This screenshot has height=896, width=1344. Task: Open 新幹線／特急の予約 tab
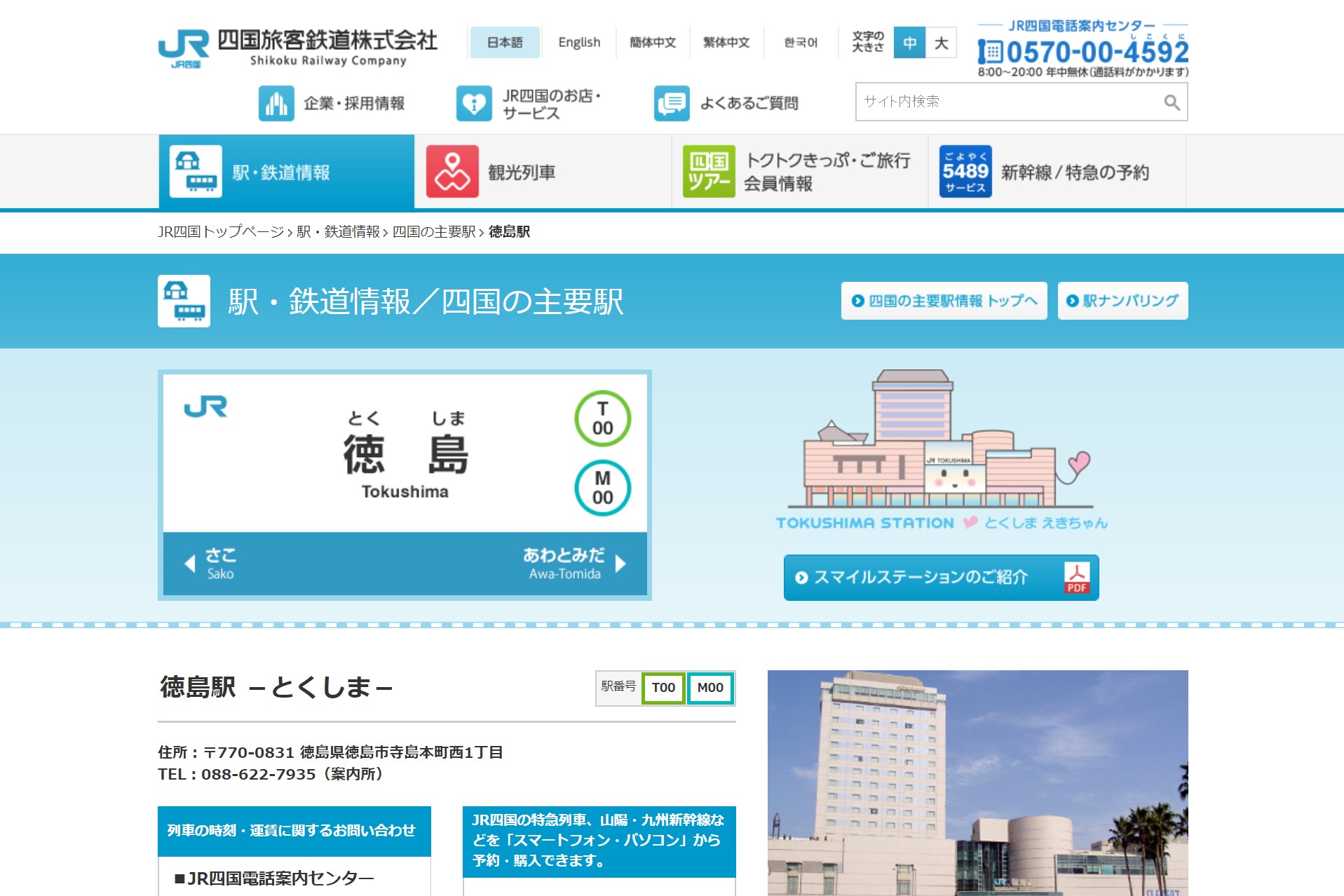[1057, 172]
